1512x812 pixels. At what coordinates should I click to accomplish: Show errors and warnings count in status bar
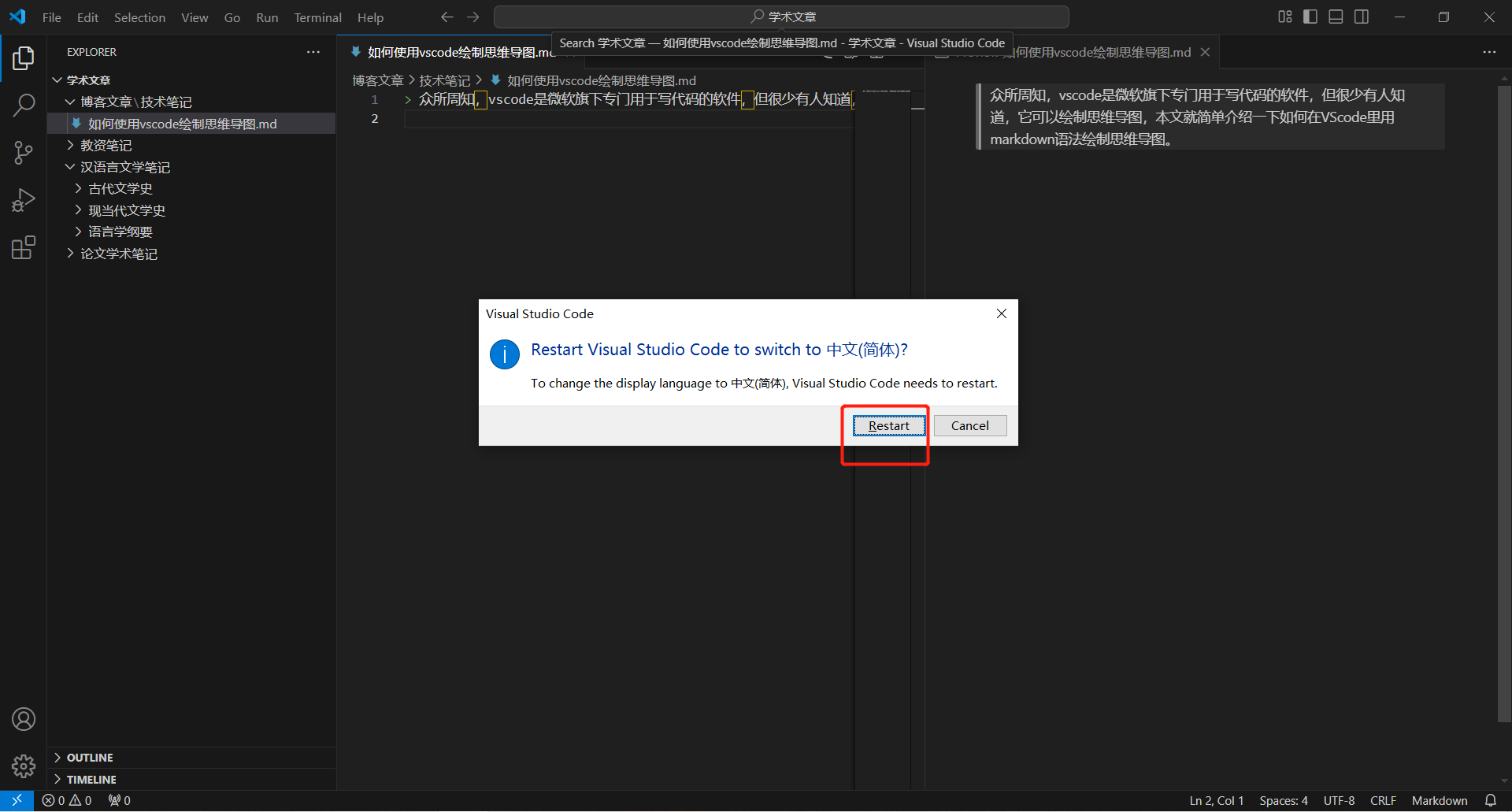(x=67, y=800)
